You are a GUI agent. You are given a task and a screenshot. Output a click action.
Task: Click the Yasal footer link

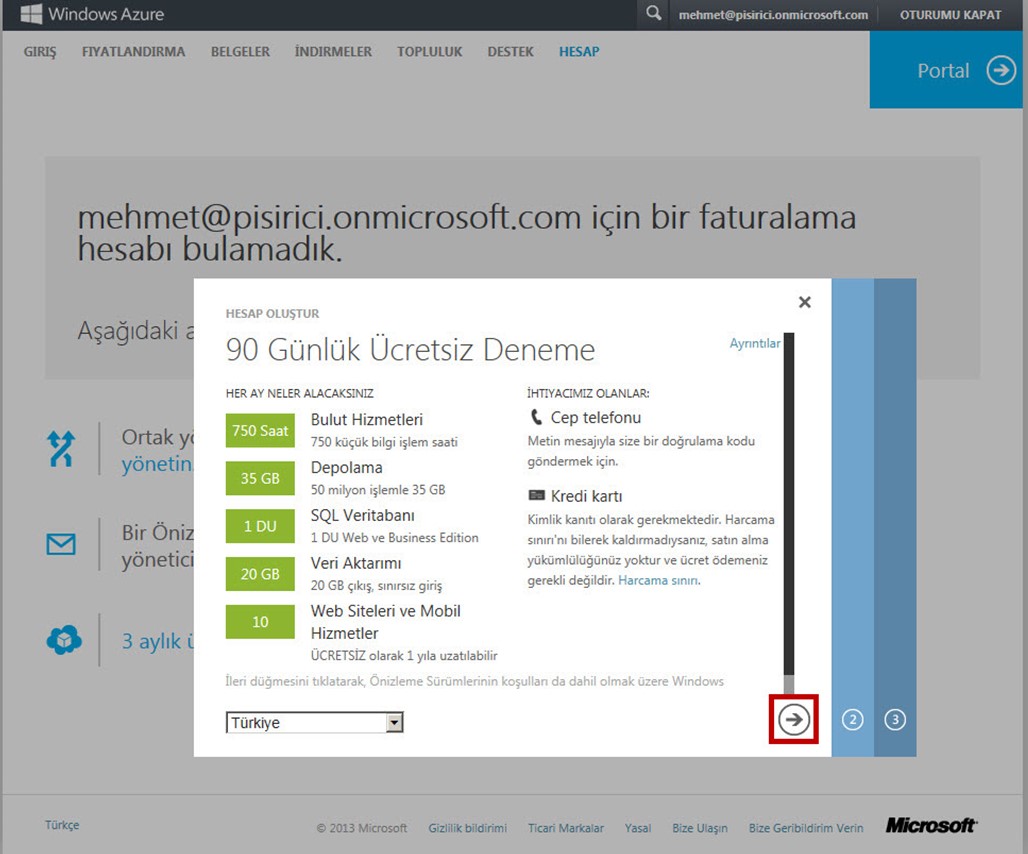pos(638,828)
